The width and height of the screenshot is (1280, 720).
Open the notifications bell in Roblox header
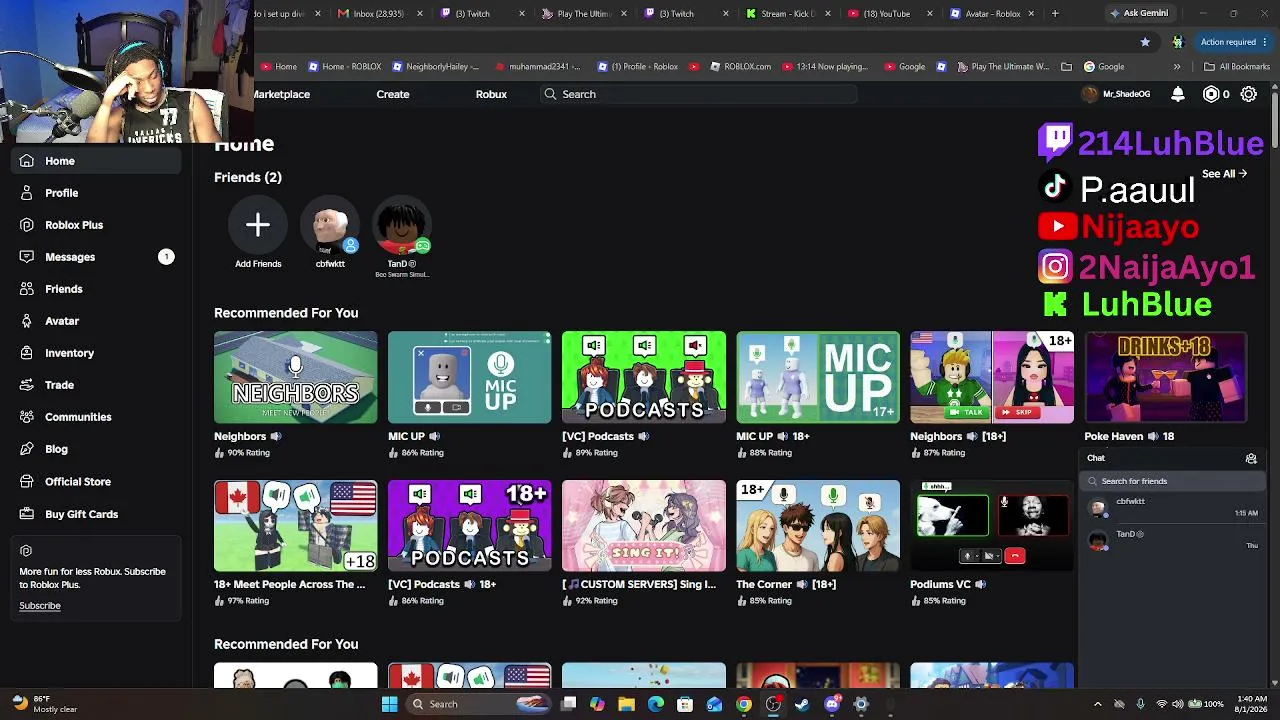click(x=1178, y=94)
